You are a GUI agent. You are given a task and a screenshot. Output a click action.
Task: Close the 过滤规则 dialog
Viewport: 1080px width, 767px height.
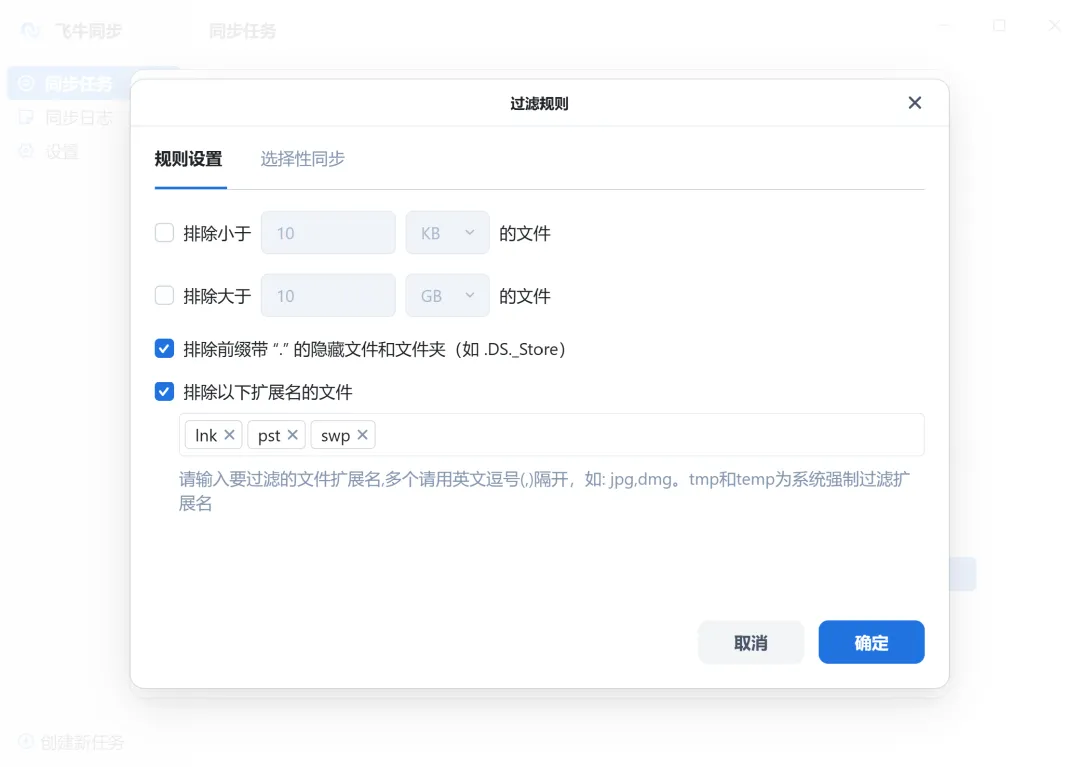(x=914, y=103)
